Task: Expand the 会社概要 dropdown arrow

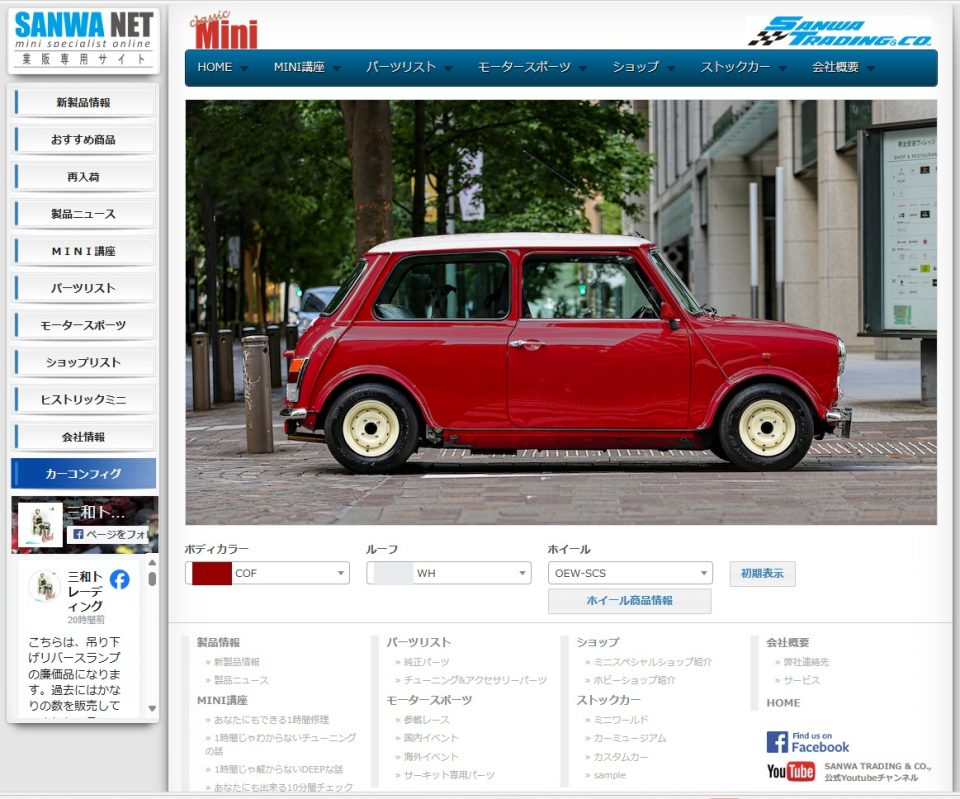Action: point(870,69)
